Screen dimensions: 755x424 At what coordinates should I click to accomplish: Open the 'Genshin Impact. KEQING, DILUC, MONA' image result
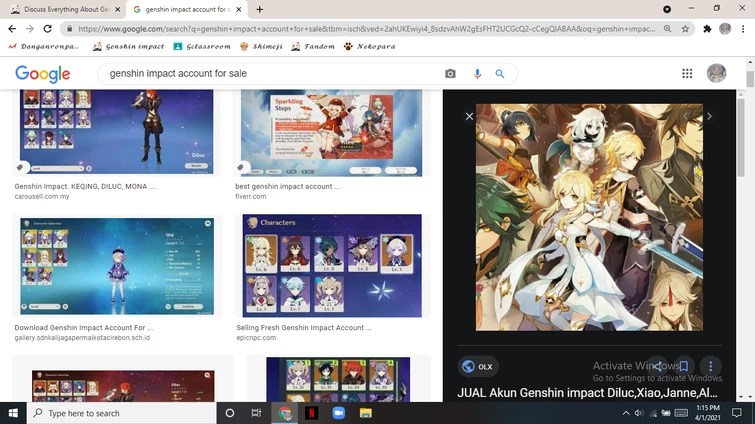tap(117, 131)
